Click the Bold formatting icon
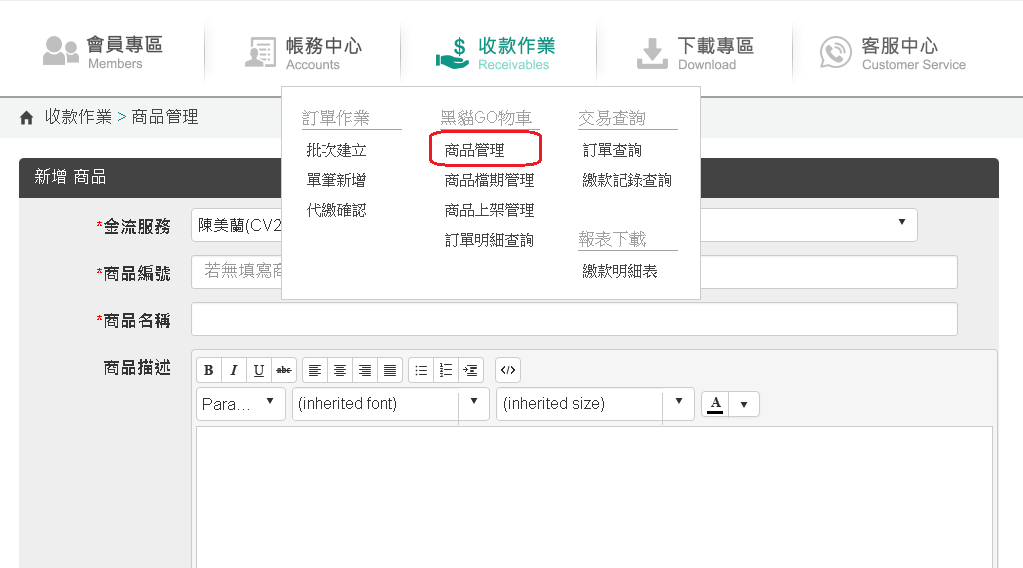The image size is (1023, 568). [209, 370]
